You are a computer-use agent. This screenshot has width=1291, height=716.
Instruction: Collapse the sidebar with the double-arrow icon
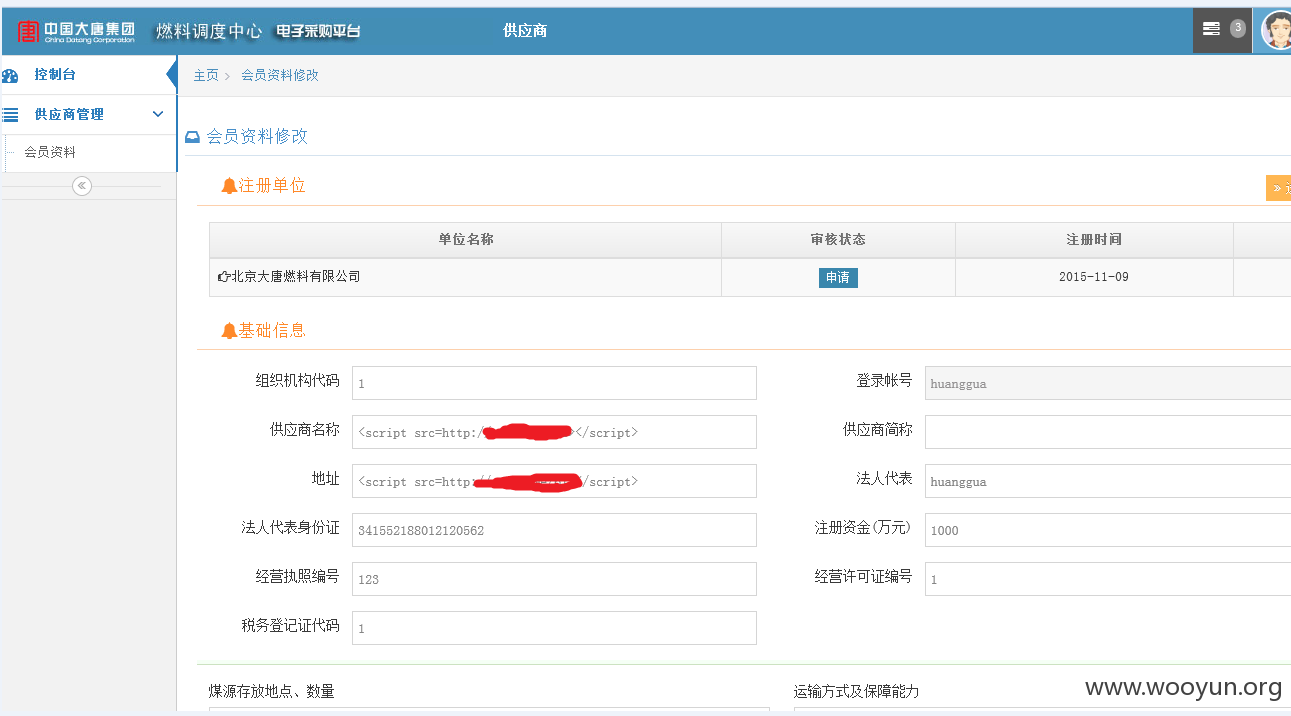point(82,186)
